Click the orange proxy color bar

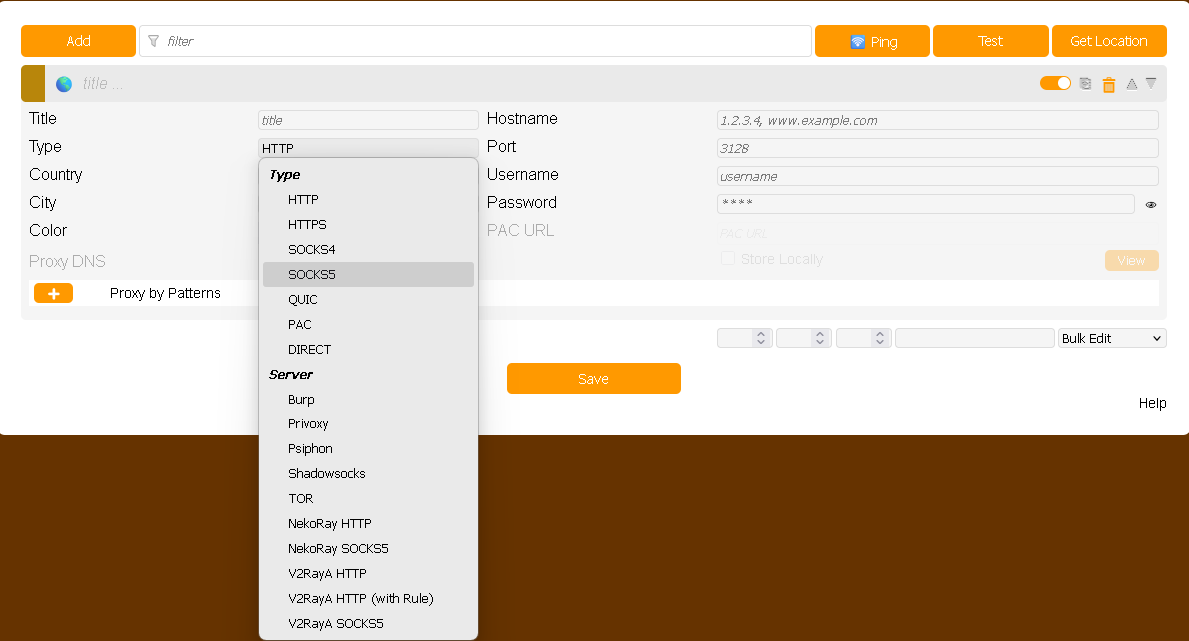pyautogui.click(x=33, y=84)
